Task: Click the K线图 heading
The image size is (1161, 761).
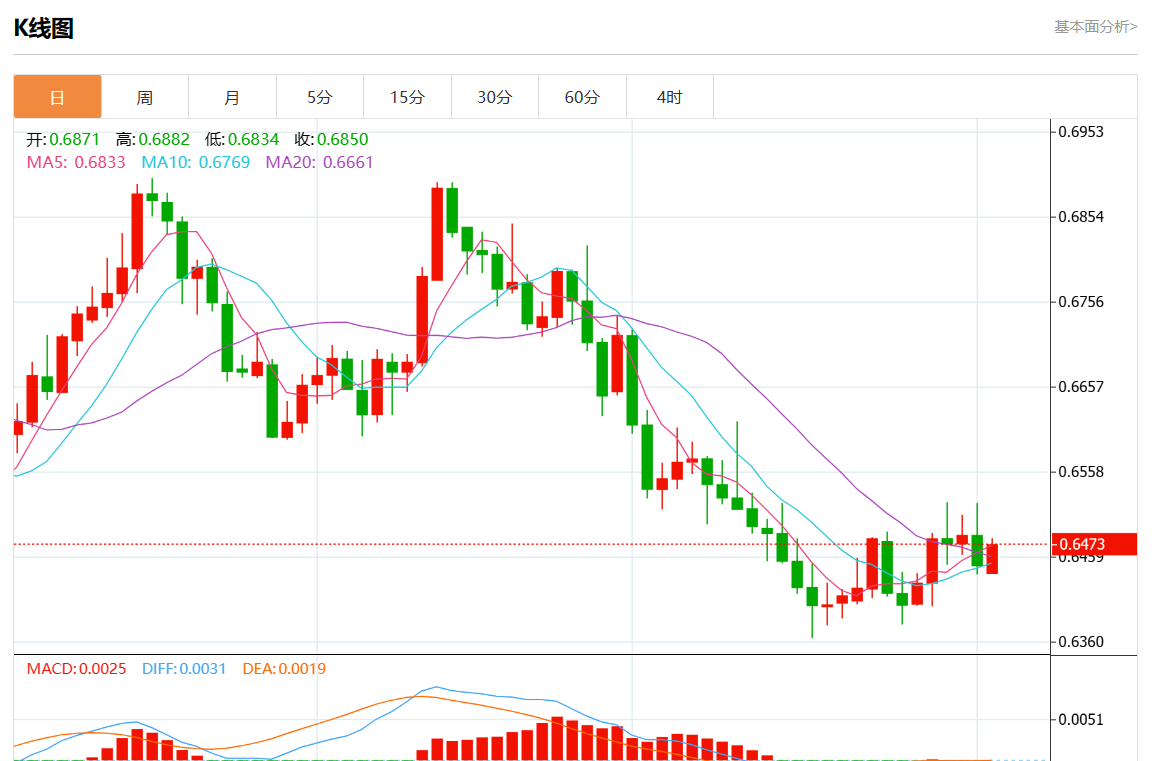Action: [x=44, y=28]
